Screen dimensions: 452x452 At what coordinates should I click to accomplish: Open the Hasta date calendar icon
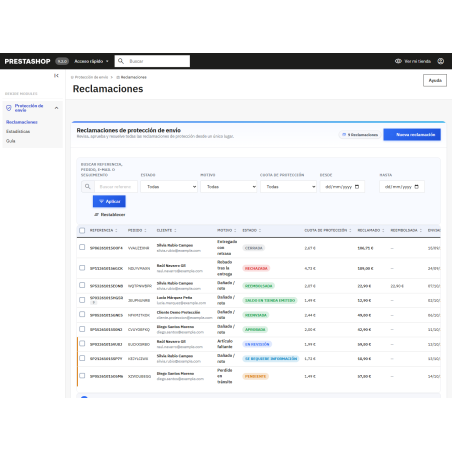point(416,187)
